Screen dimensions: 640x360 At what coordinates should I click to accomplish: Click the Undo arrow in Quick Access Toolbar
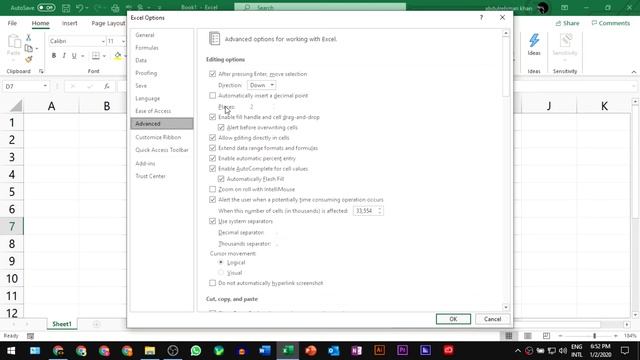click(80, 8)
